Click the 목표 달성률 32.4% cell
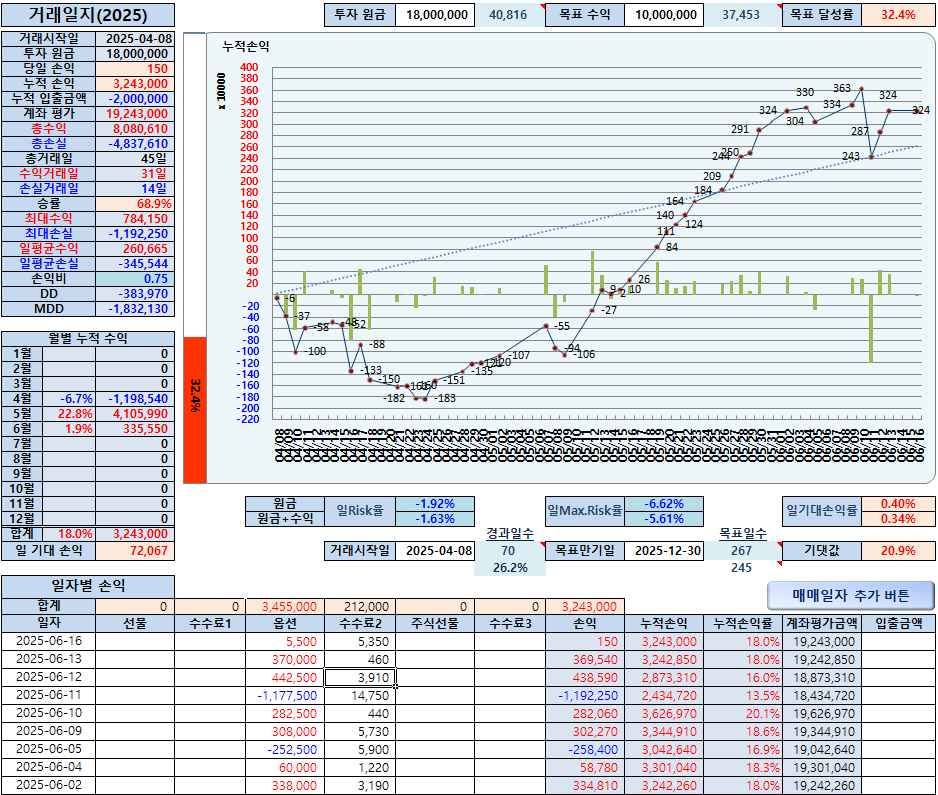This screenshot has width=938, height=795. (x=898, y=15)
